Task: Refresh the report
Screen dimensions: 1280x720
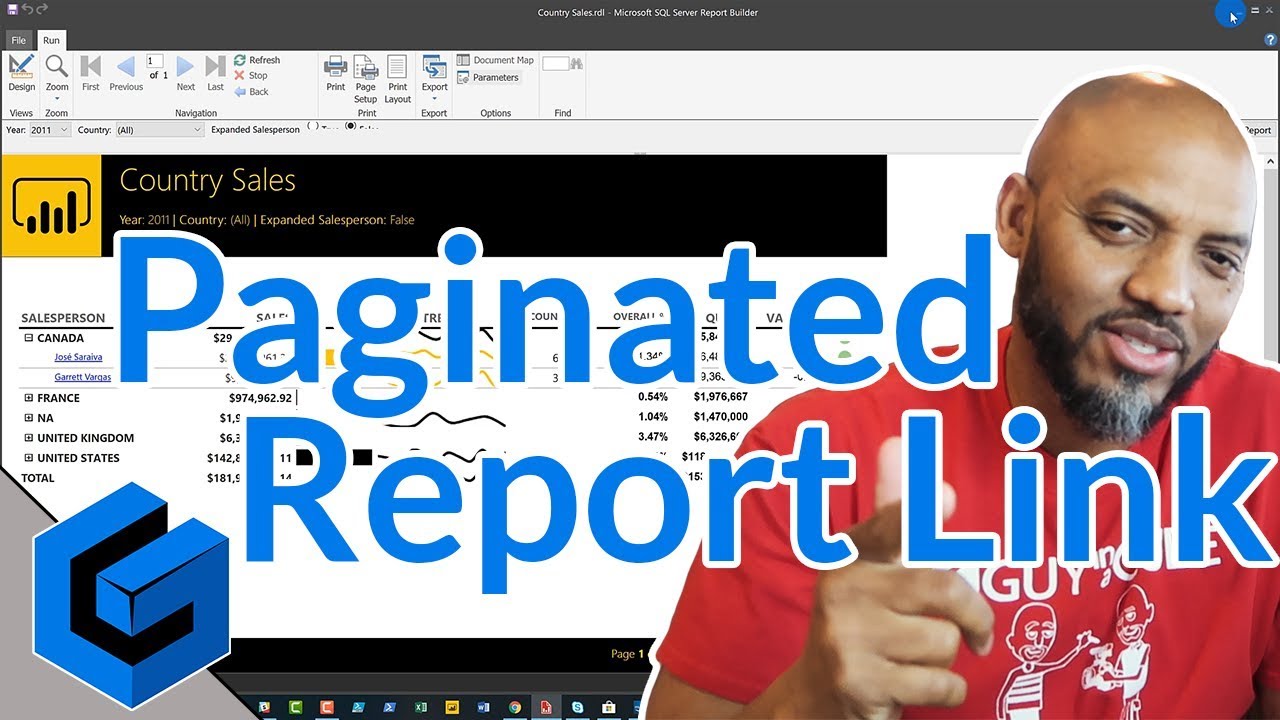Action: (x=257, y=60)
